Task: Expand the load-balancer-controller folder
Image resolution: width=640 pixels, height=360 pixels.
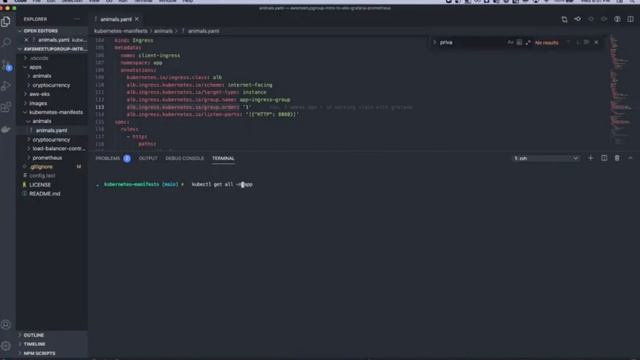Action: click(x=52, y=149)
